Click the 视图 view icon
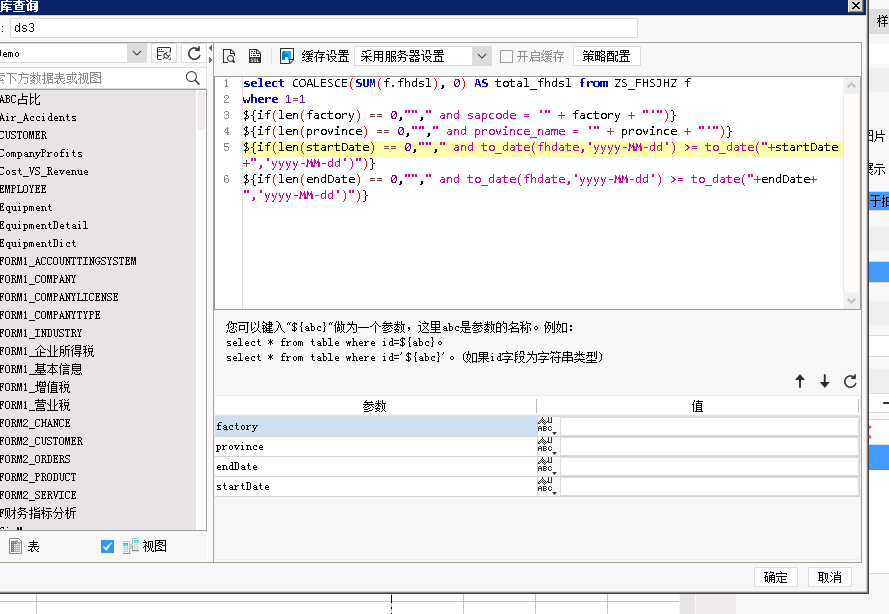Screen dimensions: 889x614 pos(131,546)
